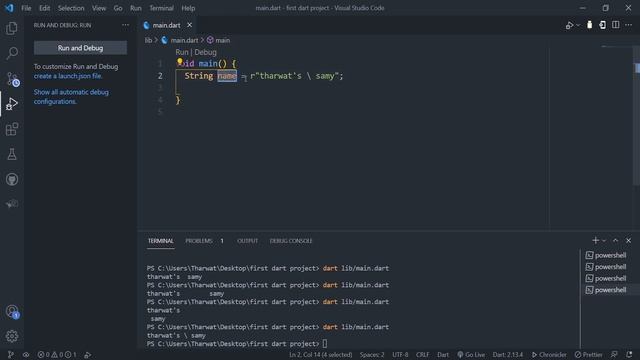Open the Selection menu
The width and height of the screenshot is (640, 360).
pyautogui.click(x=71, y=8)
